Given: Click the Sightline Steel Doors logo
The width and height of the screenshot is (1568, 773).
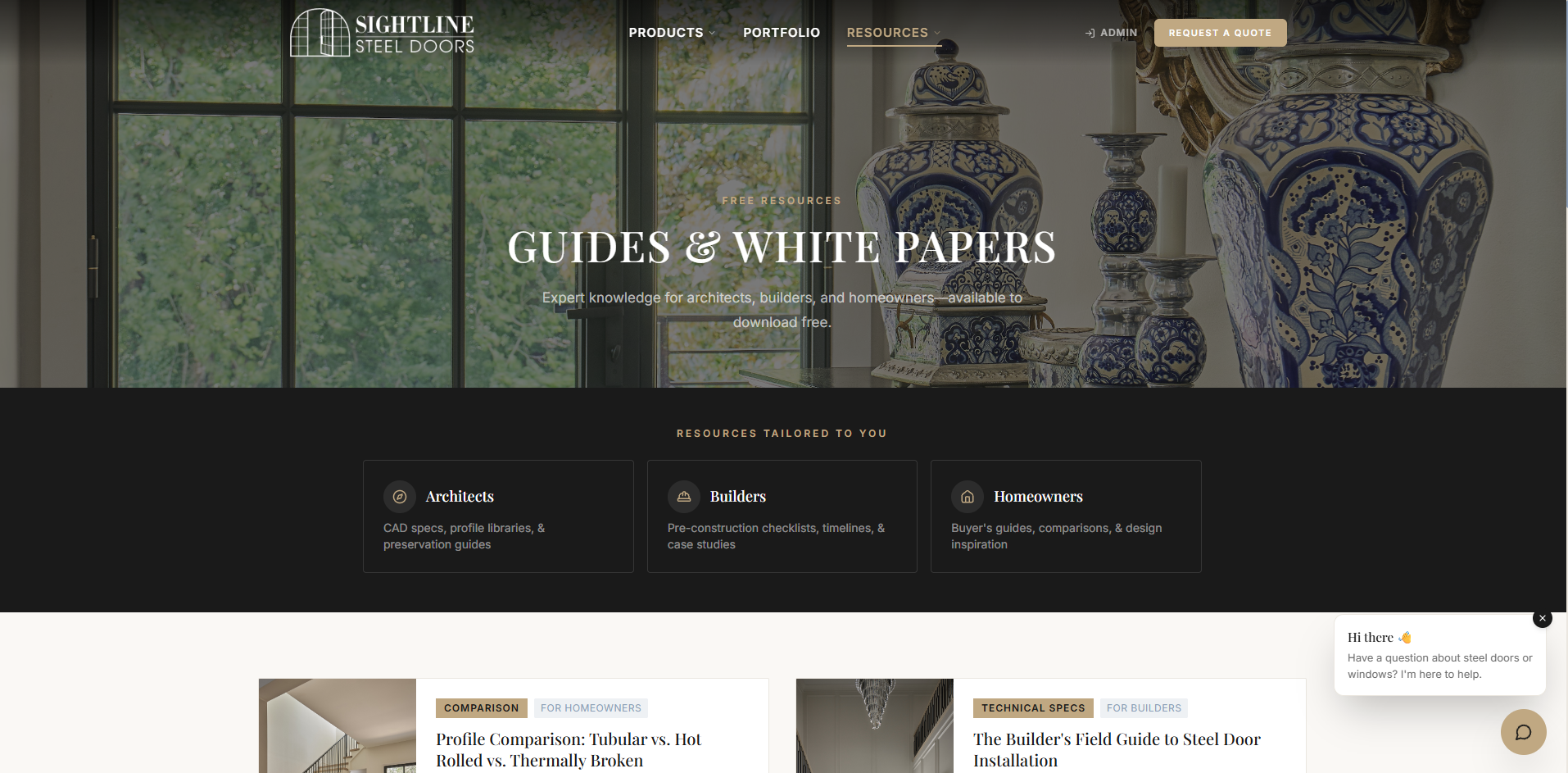Looking at the screenshot, I should click(x=383, y=33).
